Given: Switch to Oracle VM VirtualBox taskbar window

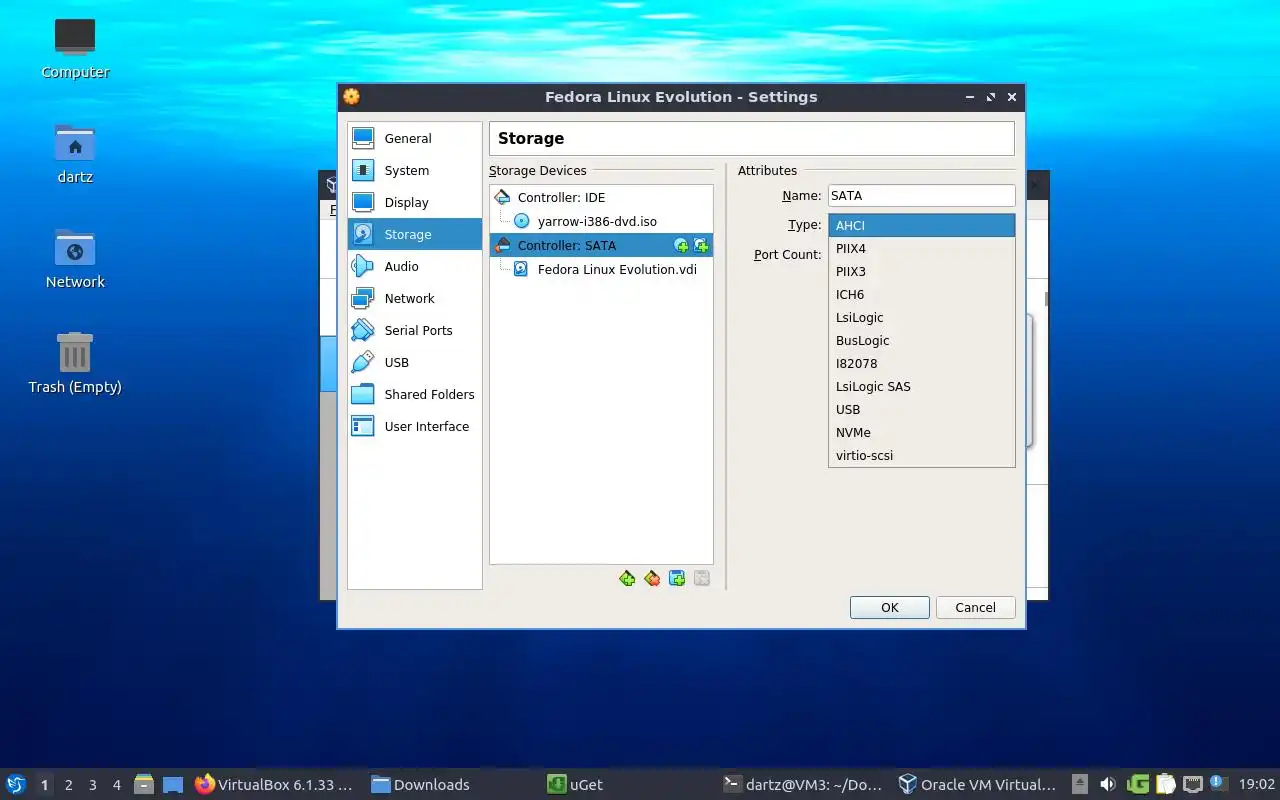Looking at the screenshot, I should 978,785.
